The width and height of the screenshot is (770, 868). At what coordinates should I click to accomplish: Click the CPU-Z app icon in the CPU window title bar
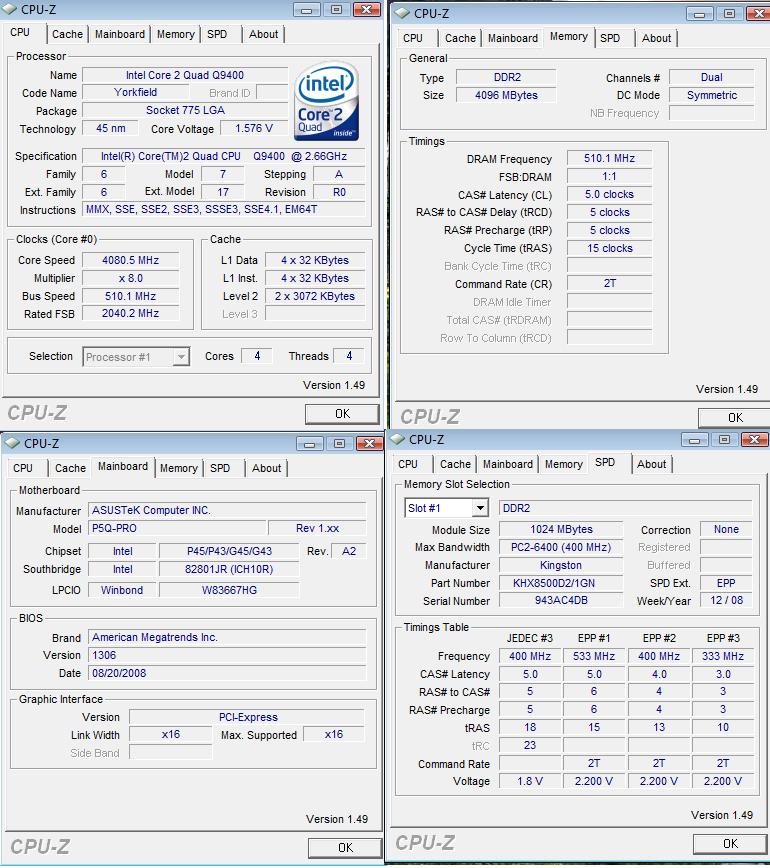point(10,9)
